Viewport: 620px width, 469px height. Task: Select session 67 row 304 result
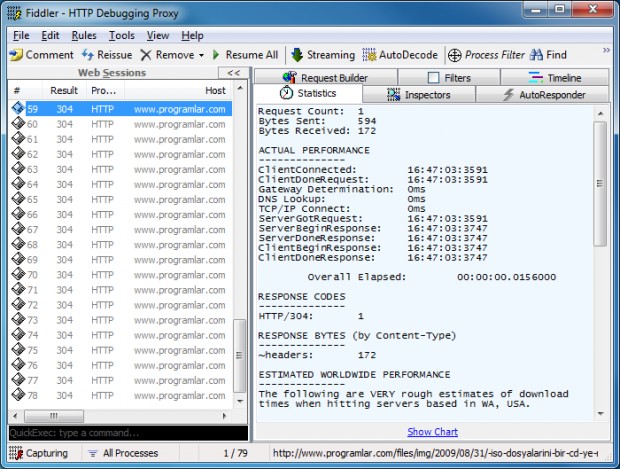tap(64, 230)
